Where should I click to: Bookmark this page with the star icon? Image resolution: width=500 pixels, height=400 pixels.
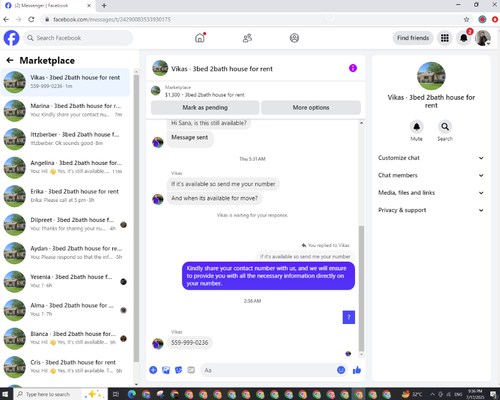coord(466,19)
